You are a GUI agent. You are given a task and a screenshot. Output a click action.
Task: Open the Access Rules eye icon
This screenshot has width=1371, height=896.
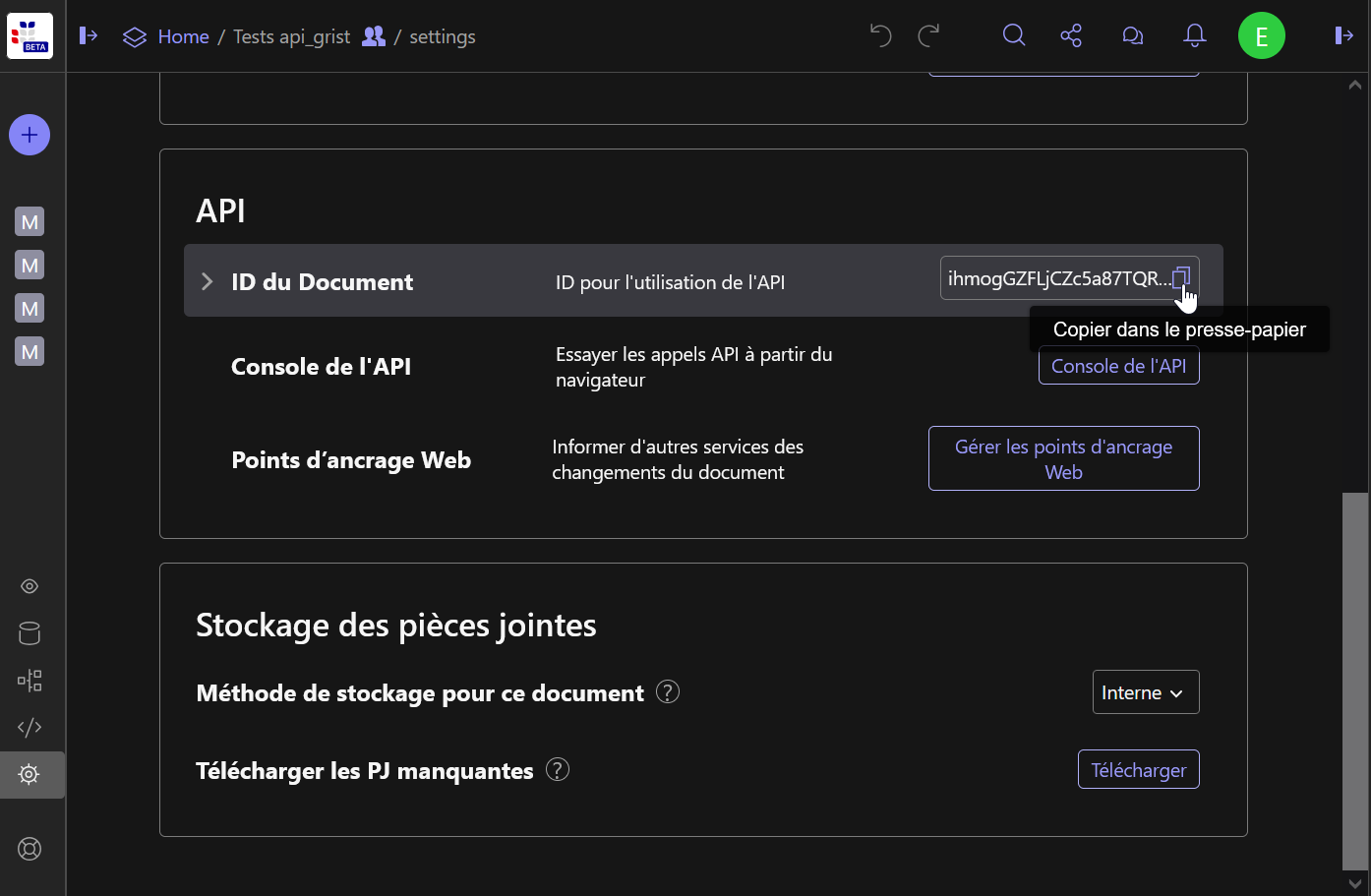click(30, 586)
